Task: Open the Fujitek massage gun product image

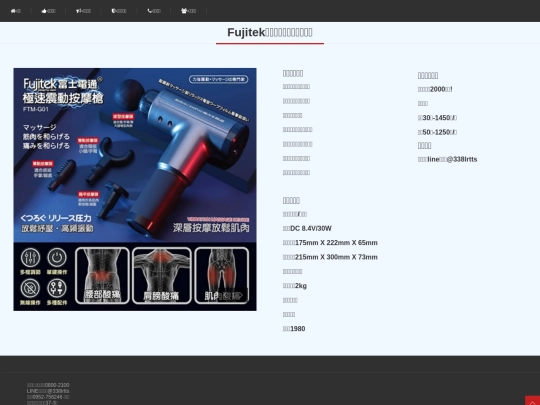Action: pos(135,189)
